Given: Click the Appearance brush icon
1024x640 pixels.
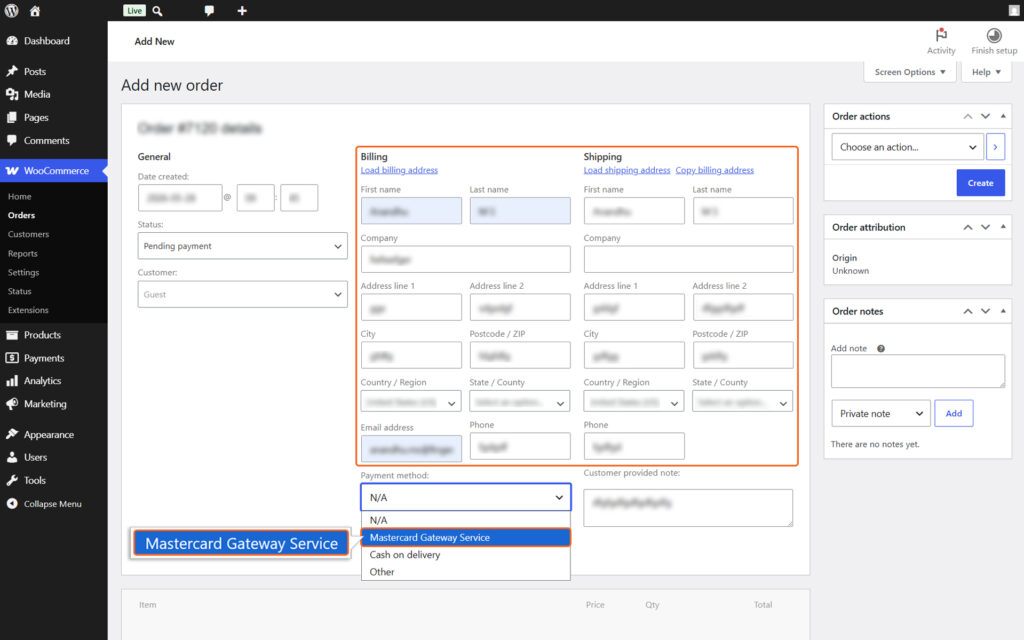Looking at the screenshot, I should pos(12,434).
